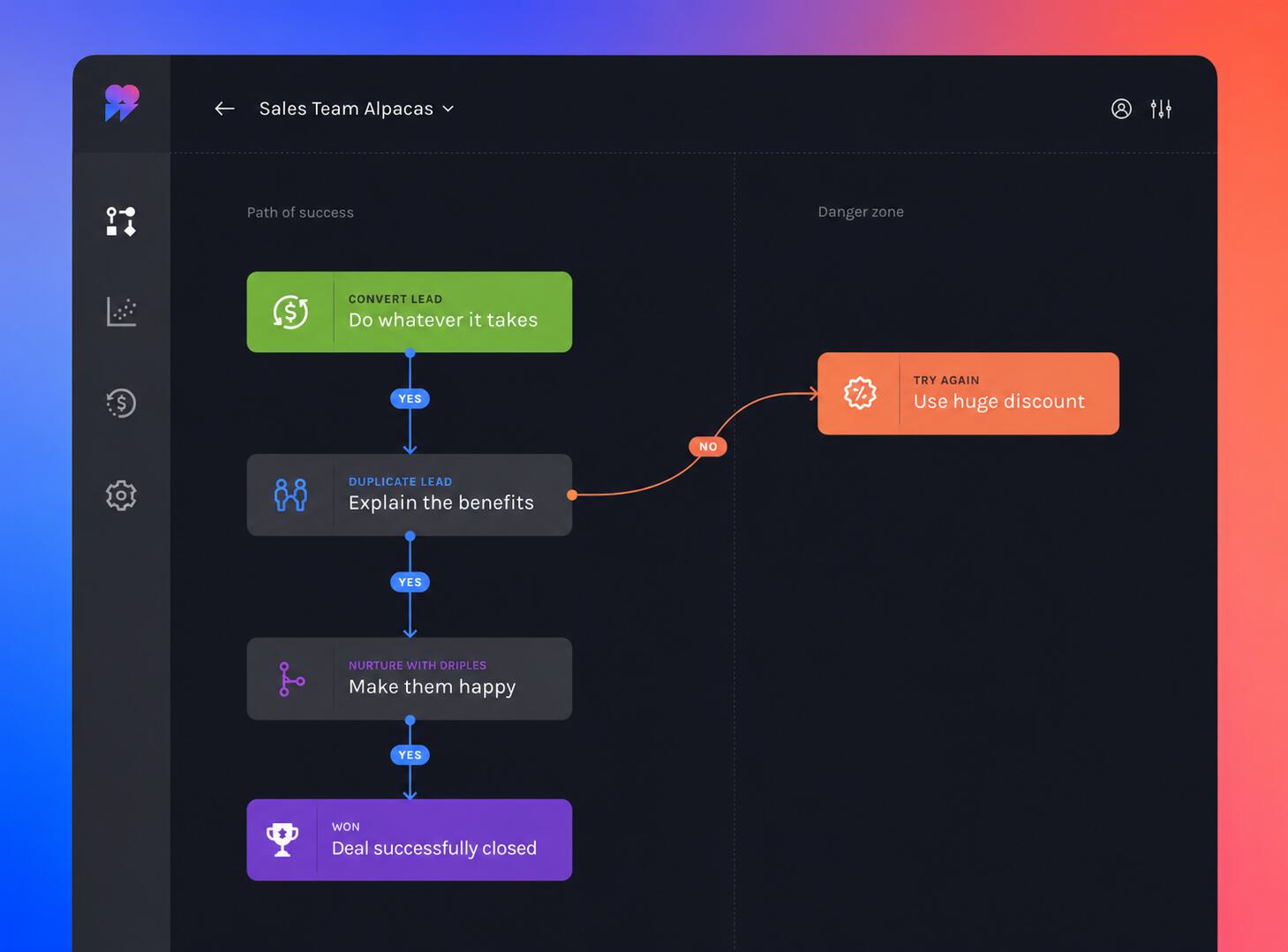Screen dimensions: 1288x952
Task: Select the Explain the benefits step
Action: [x=410, y=495]
